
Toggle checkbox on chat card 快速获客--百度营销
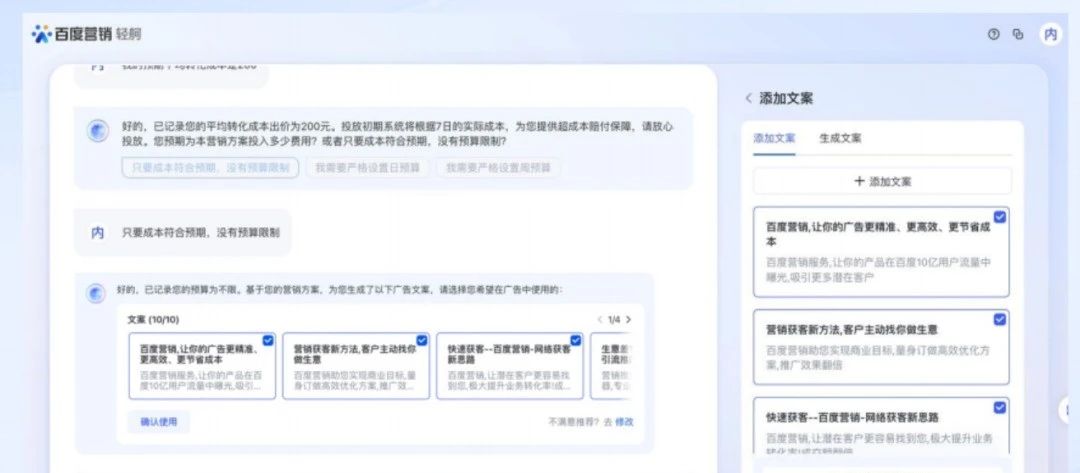click(576, 340)
